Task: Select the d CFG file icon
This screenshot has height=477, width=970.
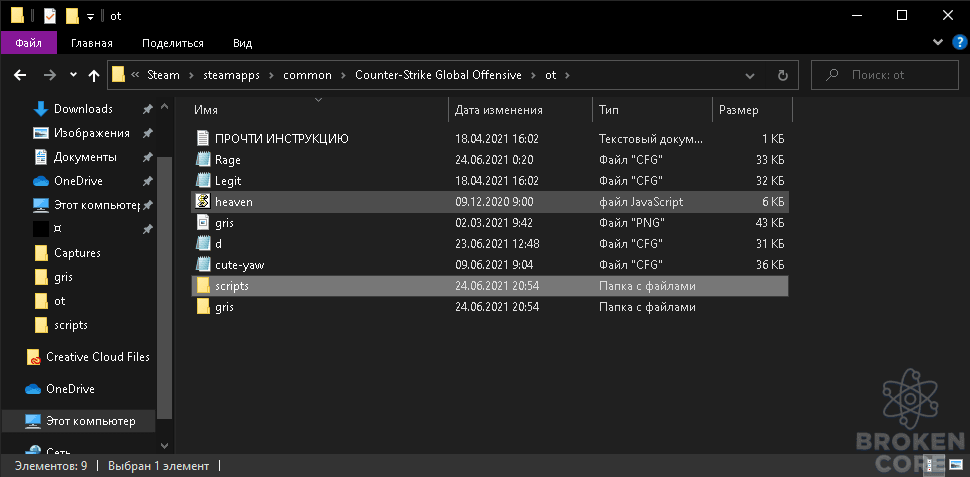Action: click(203, 244)
